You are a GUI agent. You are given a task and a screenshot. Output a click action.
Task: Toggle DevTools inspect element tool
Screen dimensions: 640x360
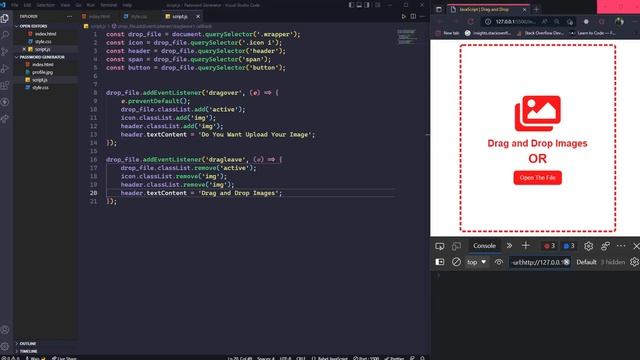440,246
